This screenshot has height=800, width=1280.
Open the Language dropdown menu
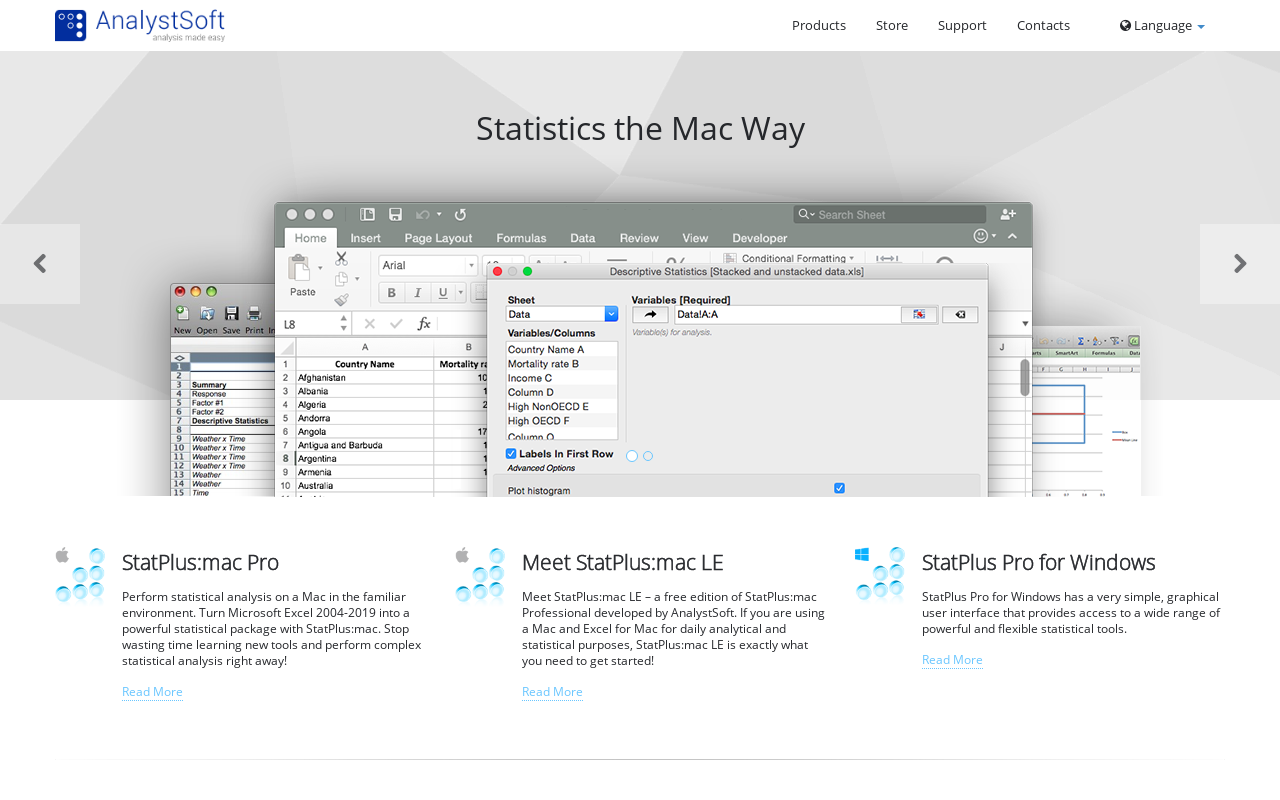(x=1162, y=25)
